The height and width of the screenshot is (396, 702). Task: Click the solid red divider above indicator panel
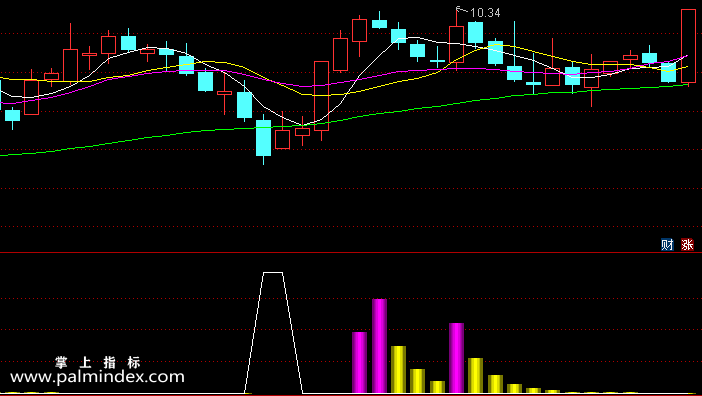pyautogui.click(x=351, y=253)
